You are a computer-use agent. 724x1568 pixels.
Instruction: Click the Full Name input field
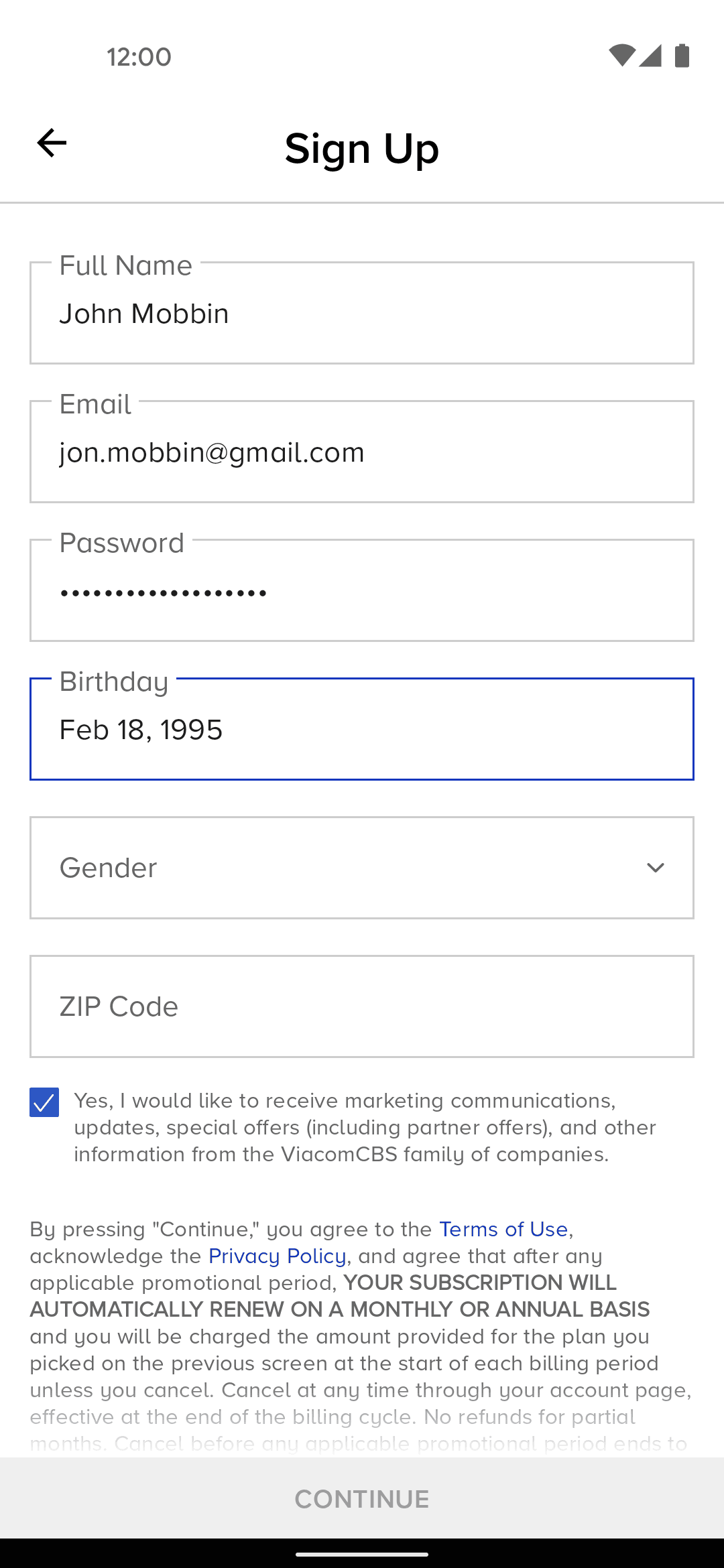coord(362,314)
